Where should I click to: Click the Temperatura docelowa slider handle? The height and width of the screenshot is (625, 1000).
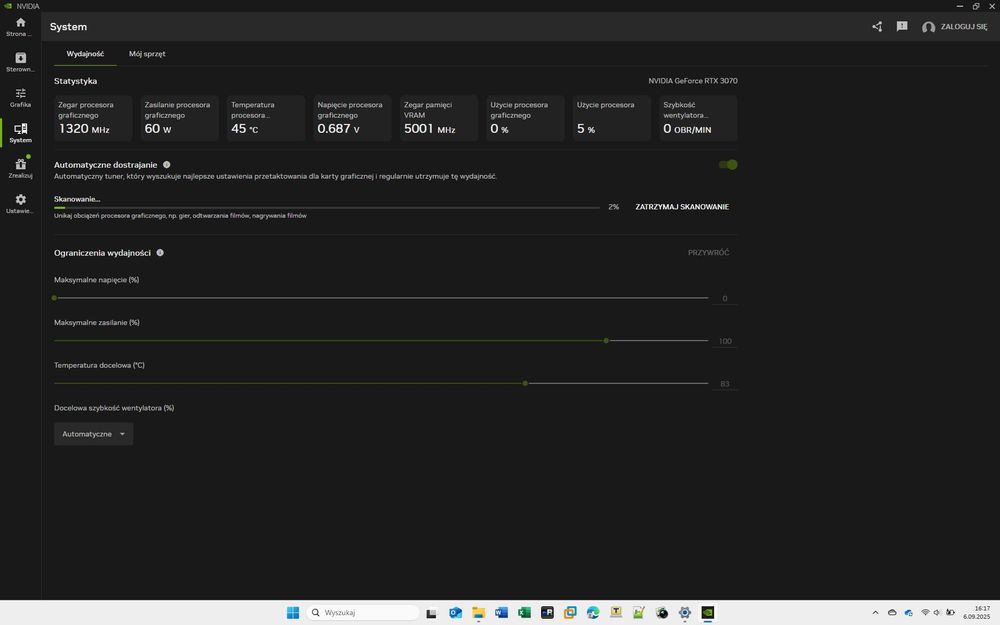525,383
